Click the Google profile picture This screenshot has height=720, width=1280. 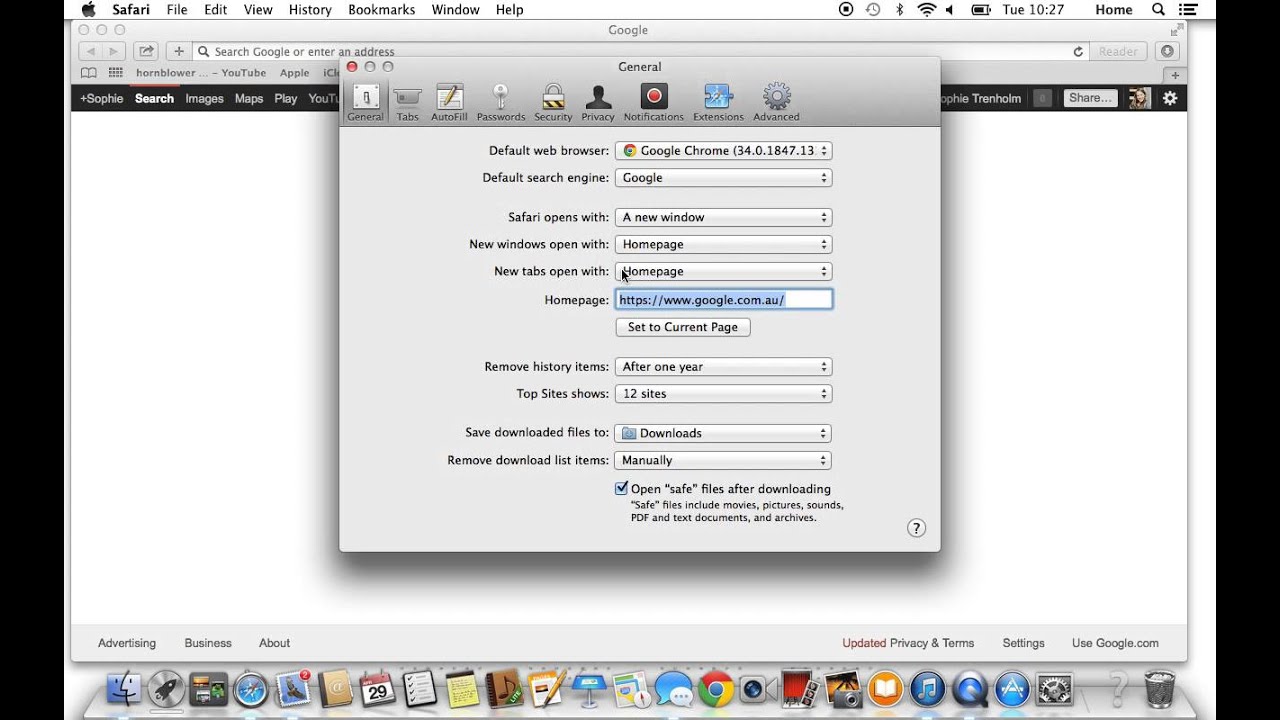click(x=1139, y=98)
